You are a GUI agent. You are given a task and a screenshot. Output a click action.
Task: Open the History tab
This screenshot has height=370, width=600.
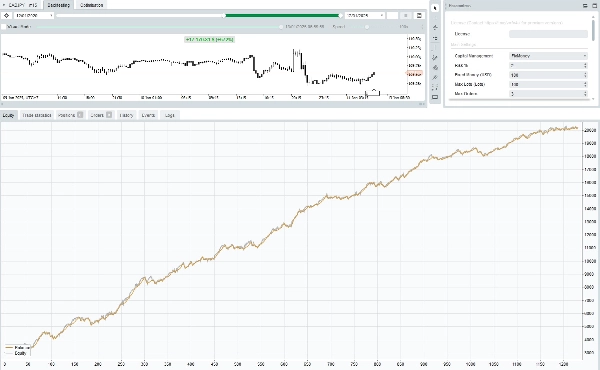[126, 115]
